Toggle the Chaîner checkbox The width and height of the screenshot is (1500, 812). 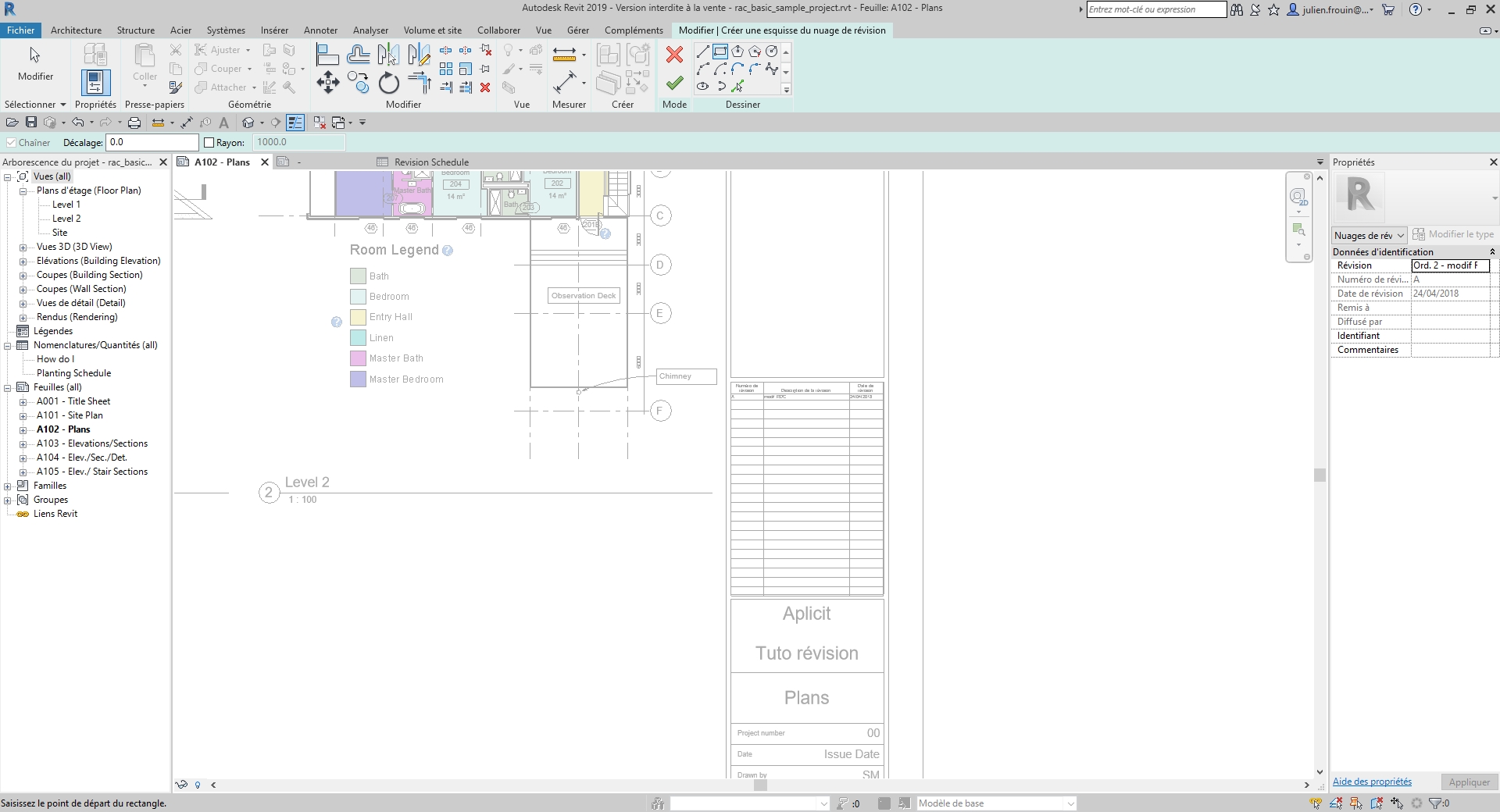(x=11, y=143)
